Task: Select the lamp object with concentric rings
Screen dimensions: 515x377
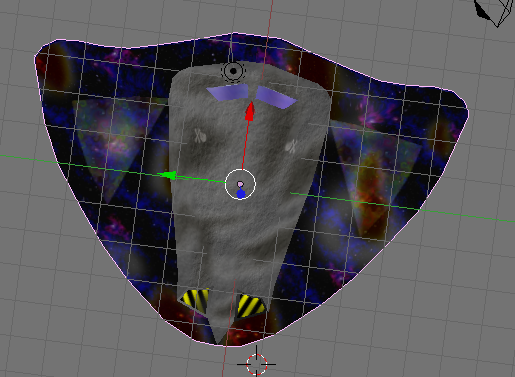Action: pos(233,71)
